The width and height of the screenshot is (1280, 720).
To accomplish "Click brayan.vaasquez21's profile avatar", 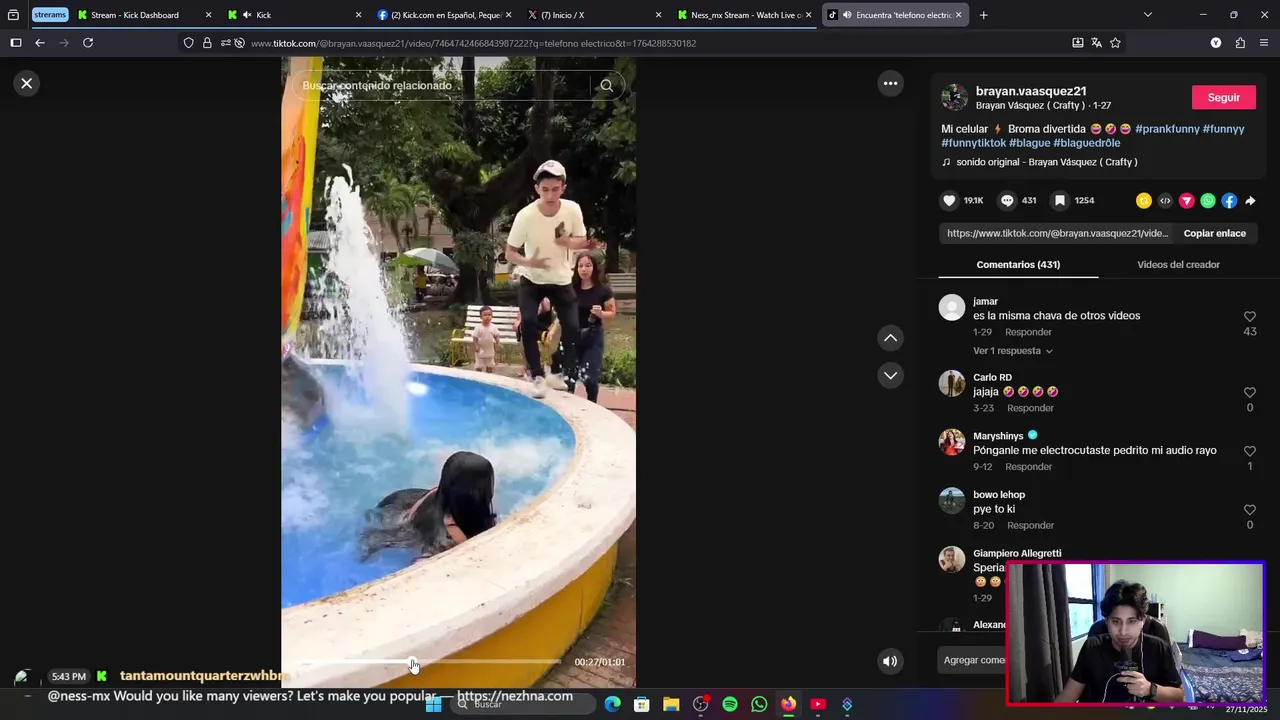I will tap(955, 97).
